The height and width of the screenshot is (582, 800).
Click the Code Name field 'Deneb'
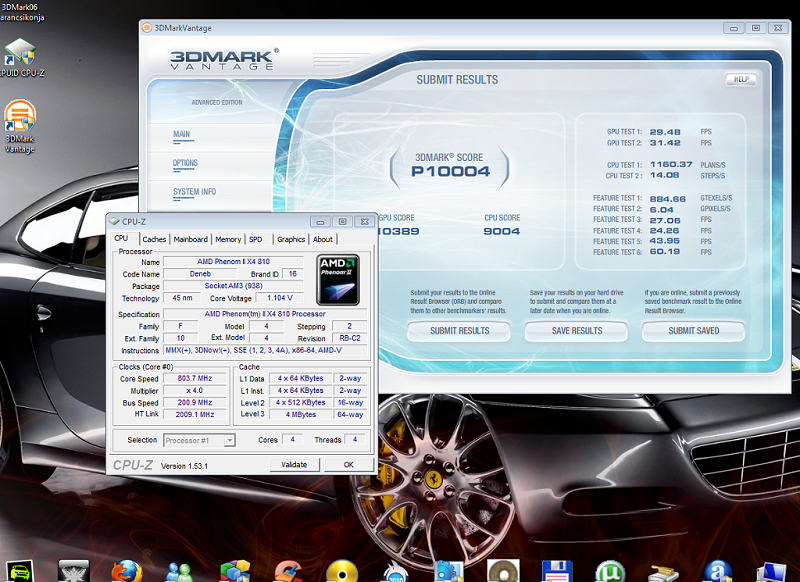(x=200, y=274)
